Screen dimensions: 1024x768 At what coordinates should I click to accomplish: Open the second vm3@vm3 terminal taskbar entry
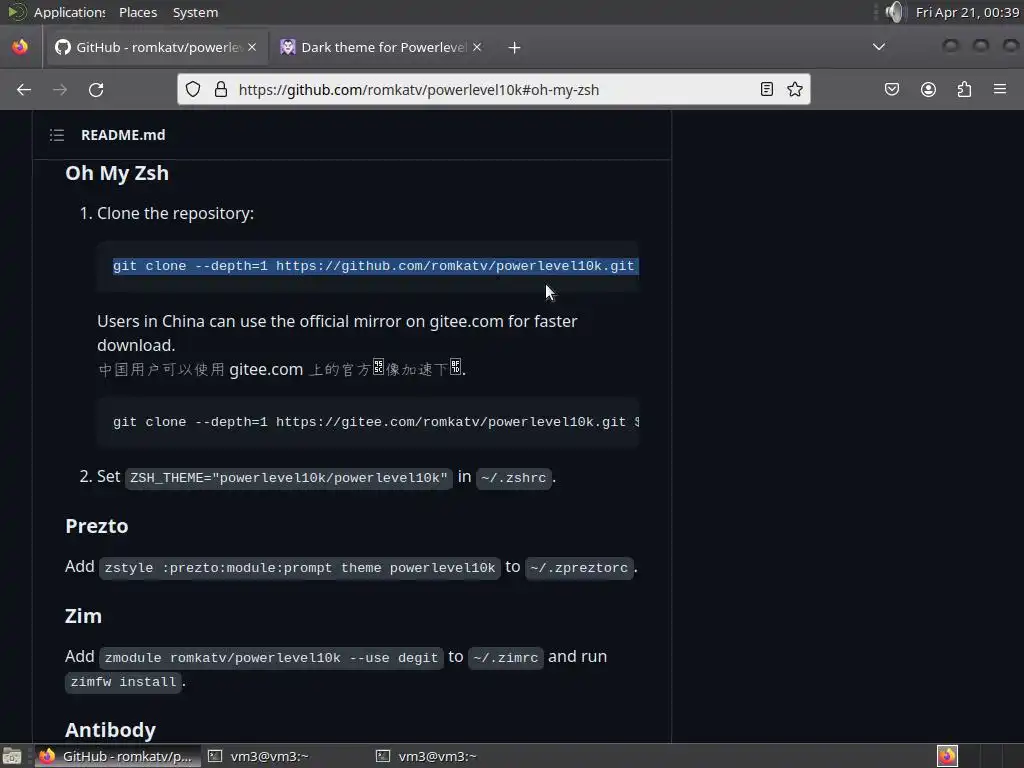pyautogui.click(x=426, y=756)
